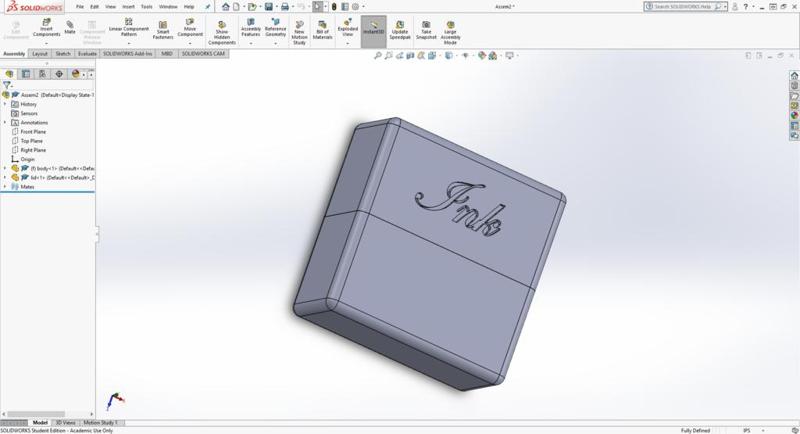This screenshot has width=800, height=434.
Task: Open the DimXpertManager crosshair tab
Action: [x=59, y=74]
